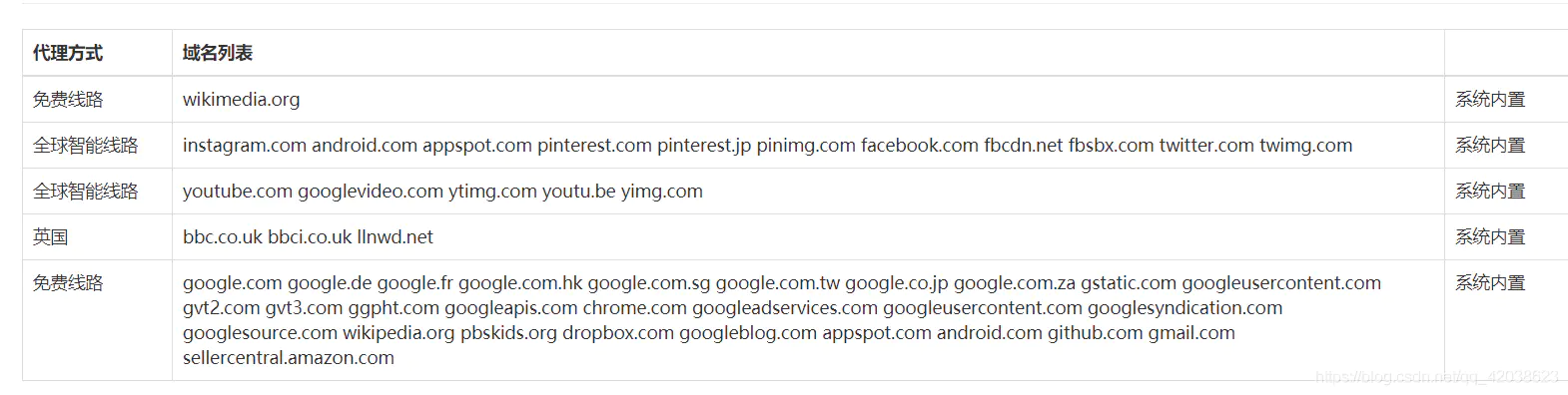Click 全球智能线路 in the instagram.com row

(86, 146)
